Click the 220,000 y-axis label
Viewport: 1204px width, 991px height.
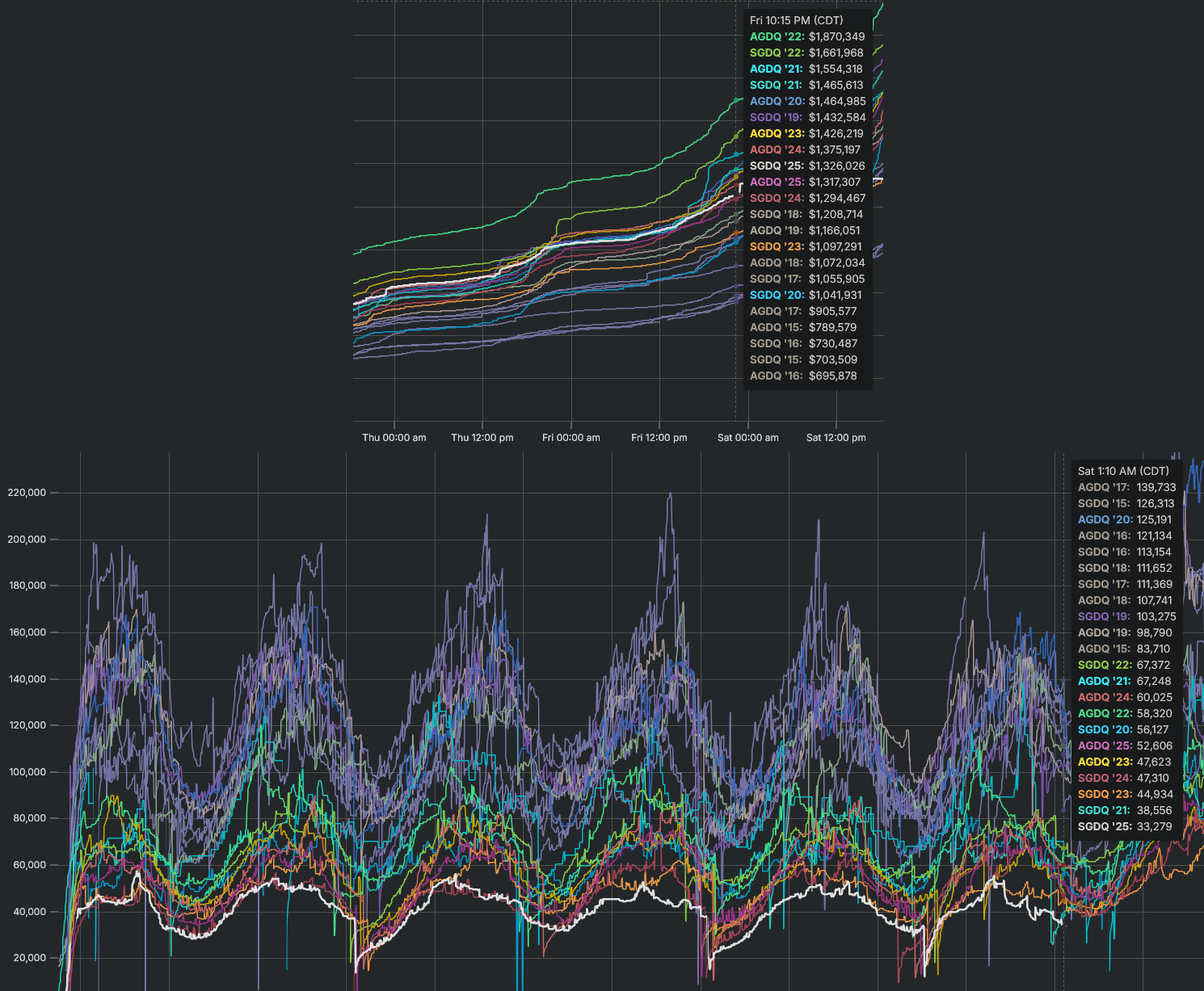[27, 493]
